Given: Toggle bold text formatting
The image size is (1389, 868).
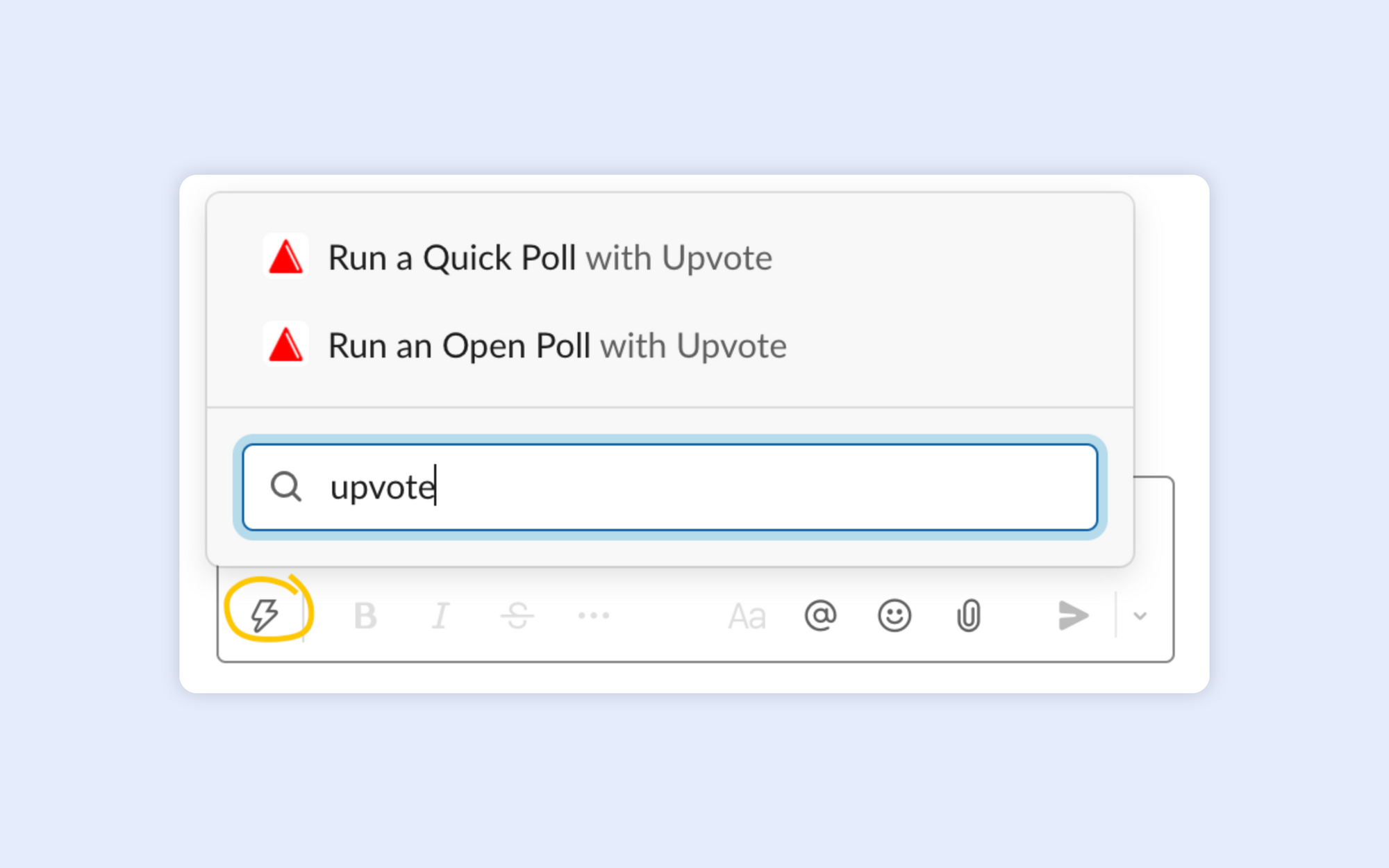Looking at the screenshot, I should (x=365, y=616).
